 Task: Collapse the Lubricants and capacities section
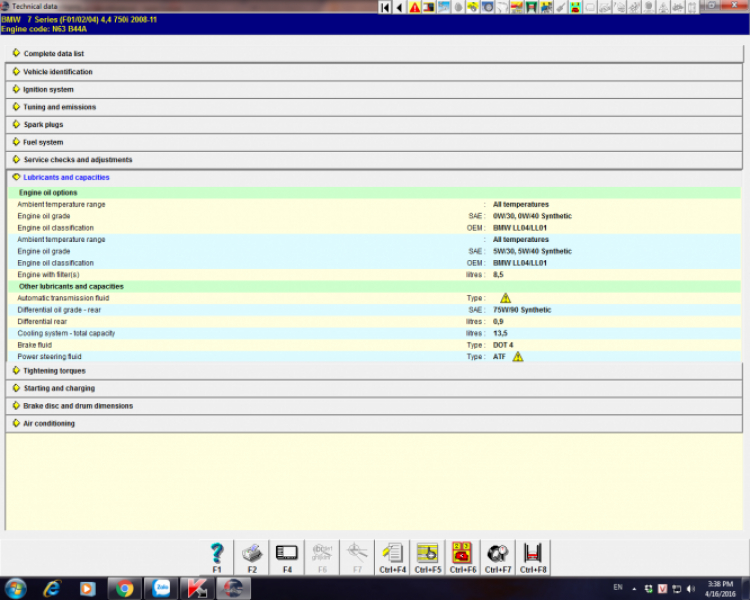click(374, 178)
